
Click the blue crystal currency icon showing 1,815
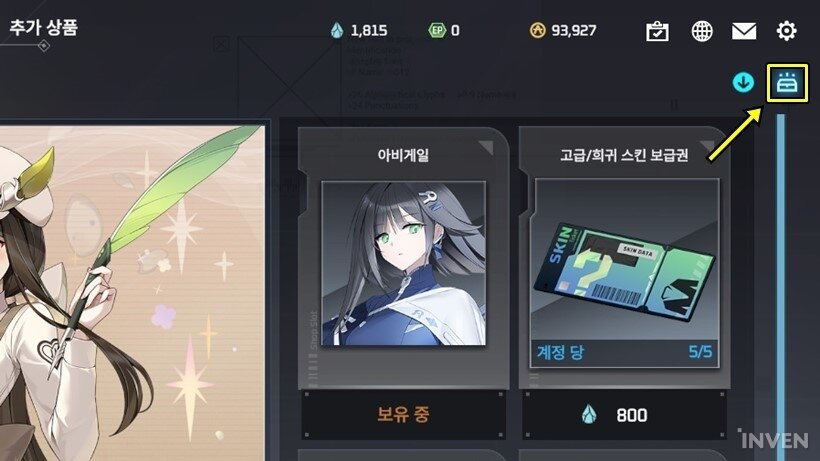337,30
